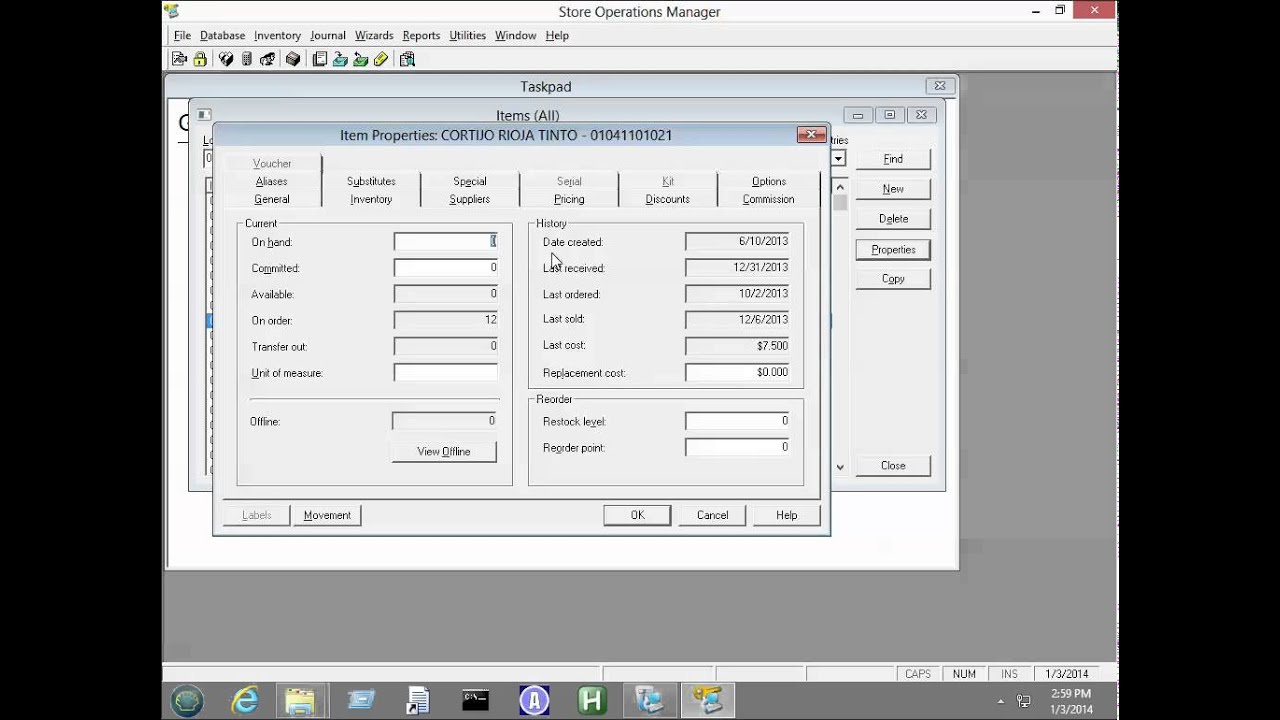Image resolution: width=1280 pixels, height=720 pixels.
Task: Click the dark box toolbar icon
Action: (x=293, y=60)
